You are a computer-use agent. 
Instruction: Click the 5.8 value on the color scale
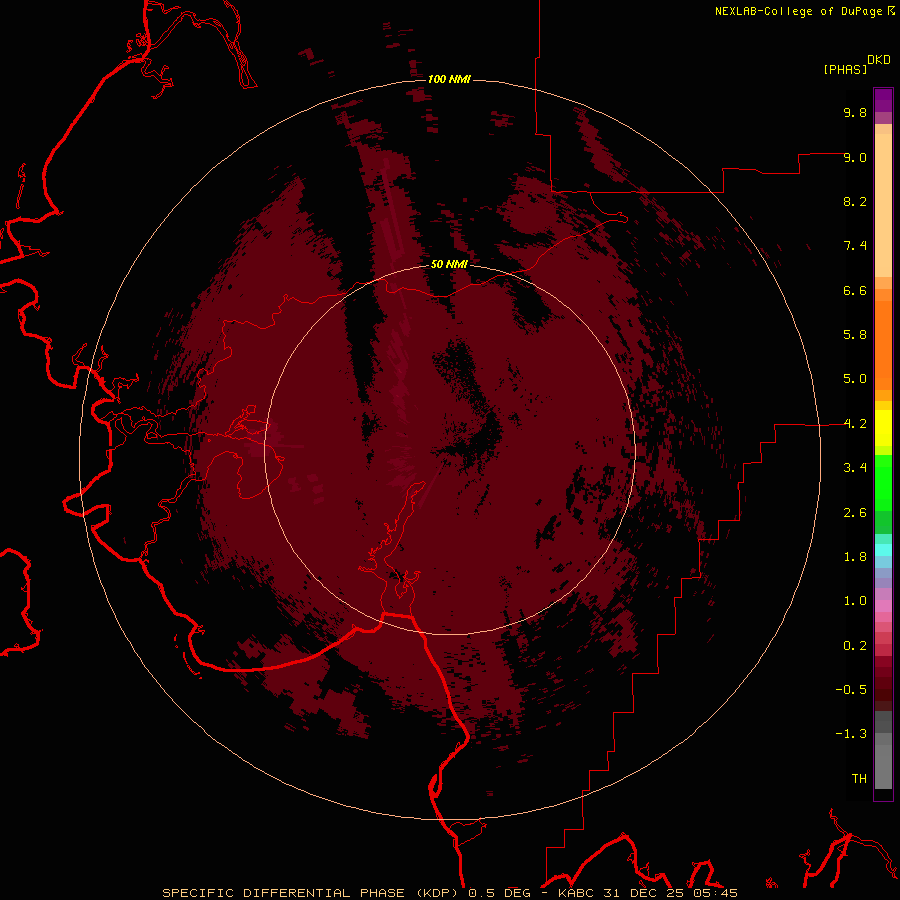coord(855,335)
